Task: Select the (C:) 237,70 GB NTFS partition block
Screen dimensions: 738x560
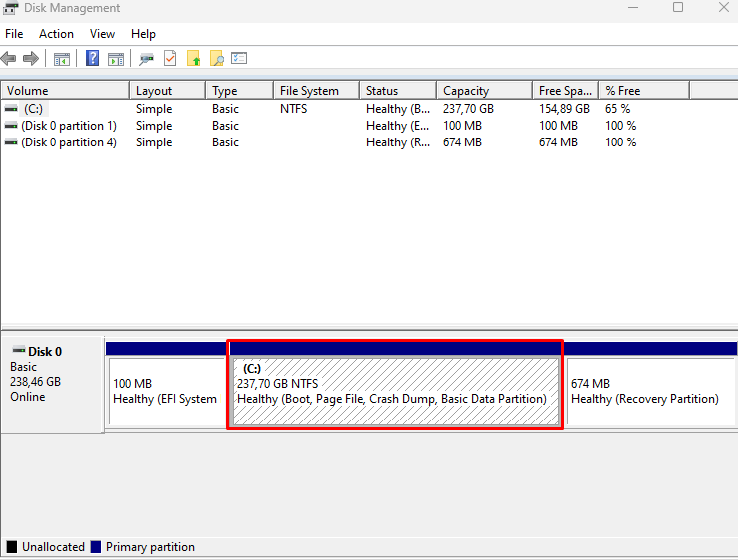Action: click(396, 392)
